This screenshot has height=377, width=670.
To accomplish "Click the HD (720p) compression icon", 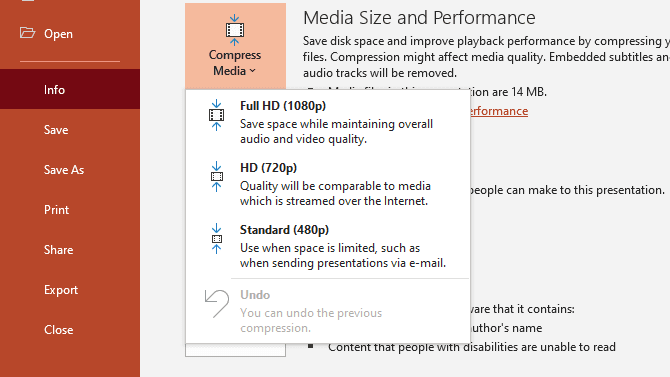I will 217,177.
